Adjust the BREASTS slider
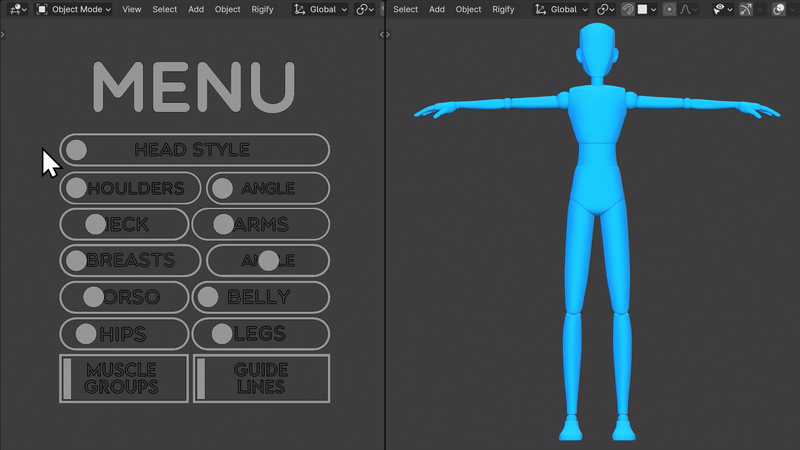 [130, 261]
